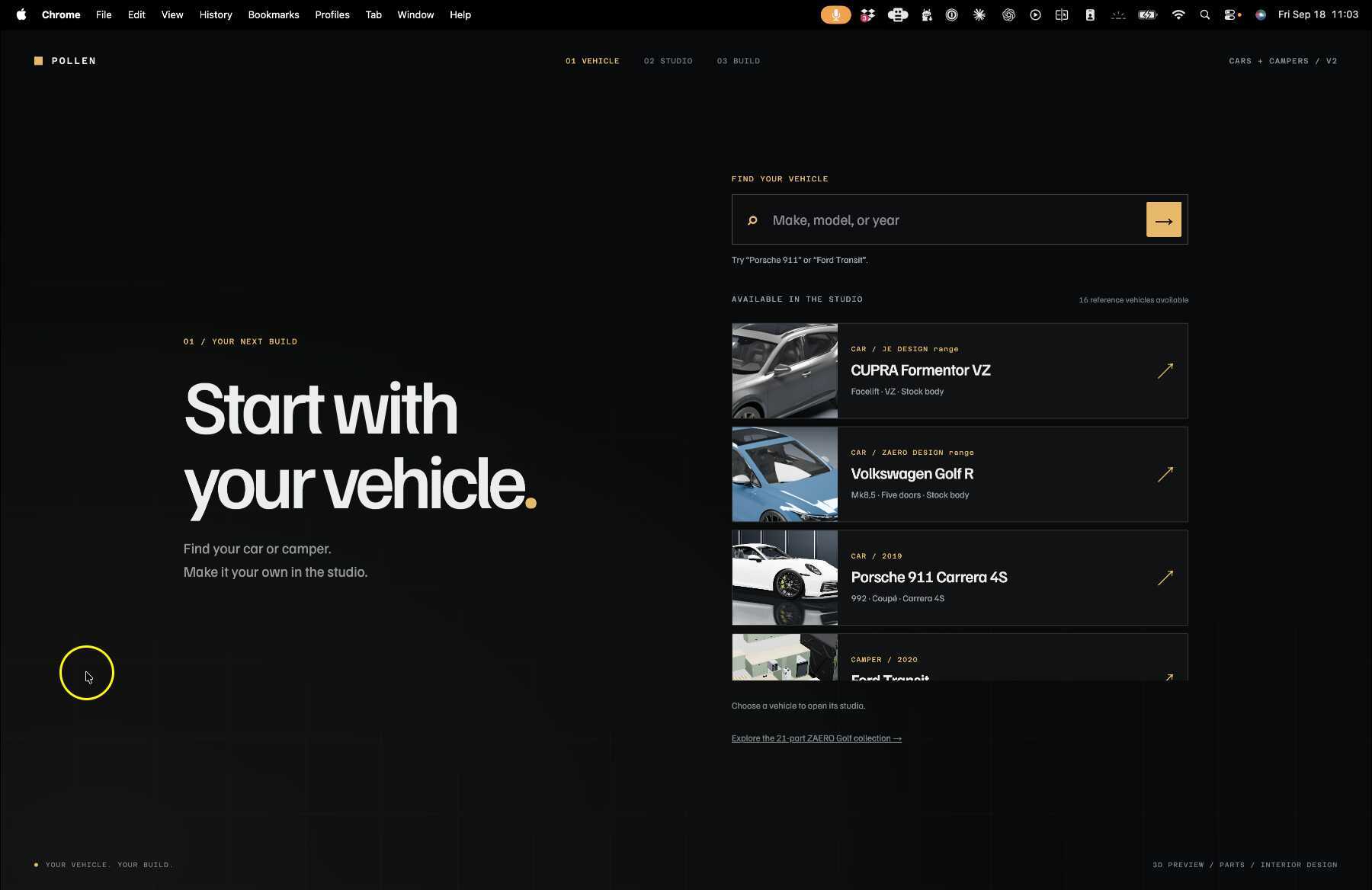Open the Window menu
1372x890 pixels.
click(415, 14)
